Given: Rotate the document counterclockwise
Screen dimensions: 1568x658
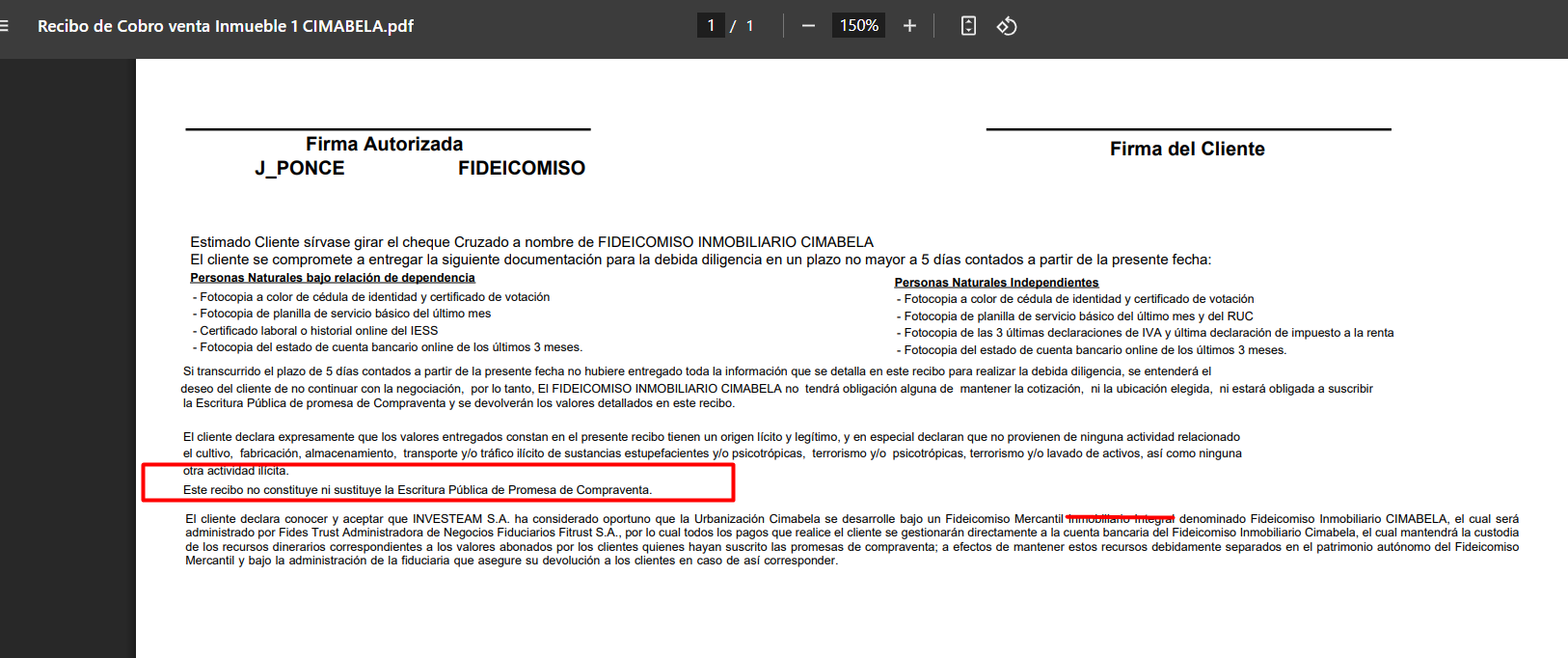Looking at the screenshot, I should click(1007, 26).
